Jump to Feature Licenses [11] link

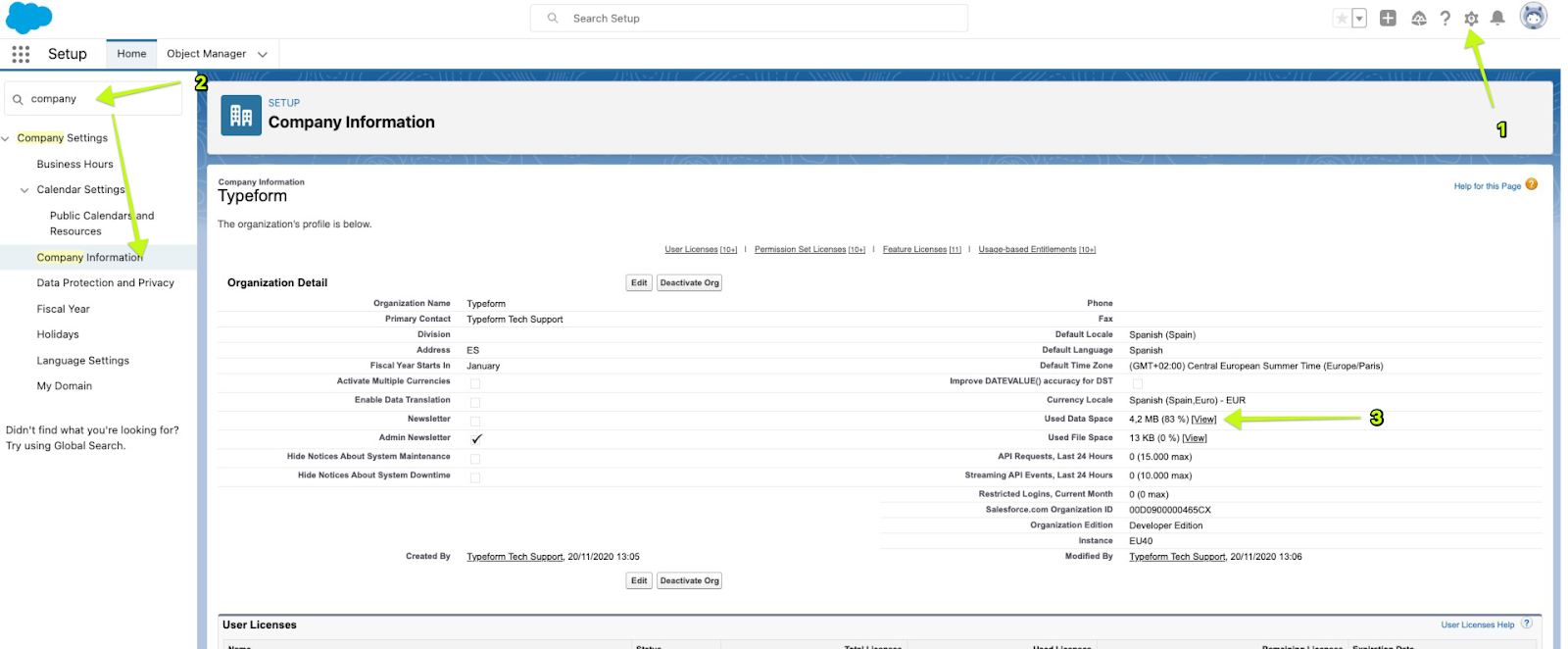(x=922, y=250)
